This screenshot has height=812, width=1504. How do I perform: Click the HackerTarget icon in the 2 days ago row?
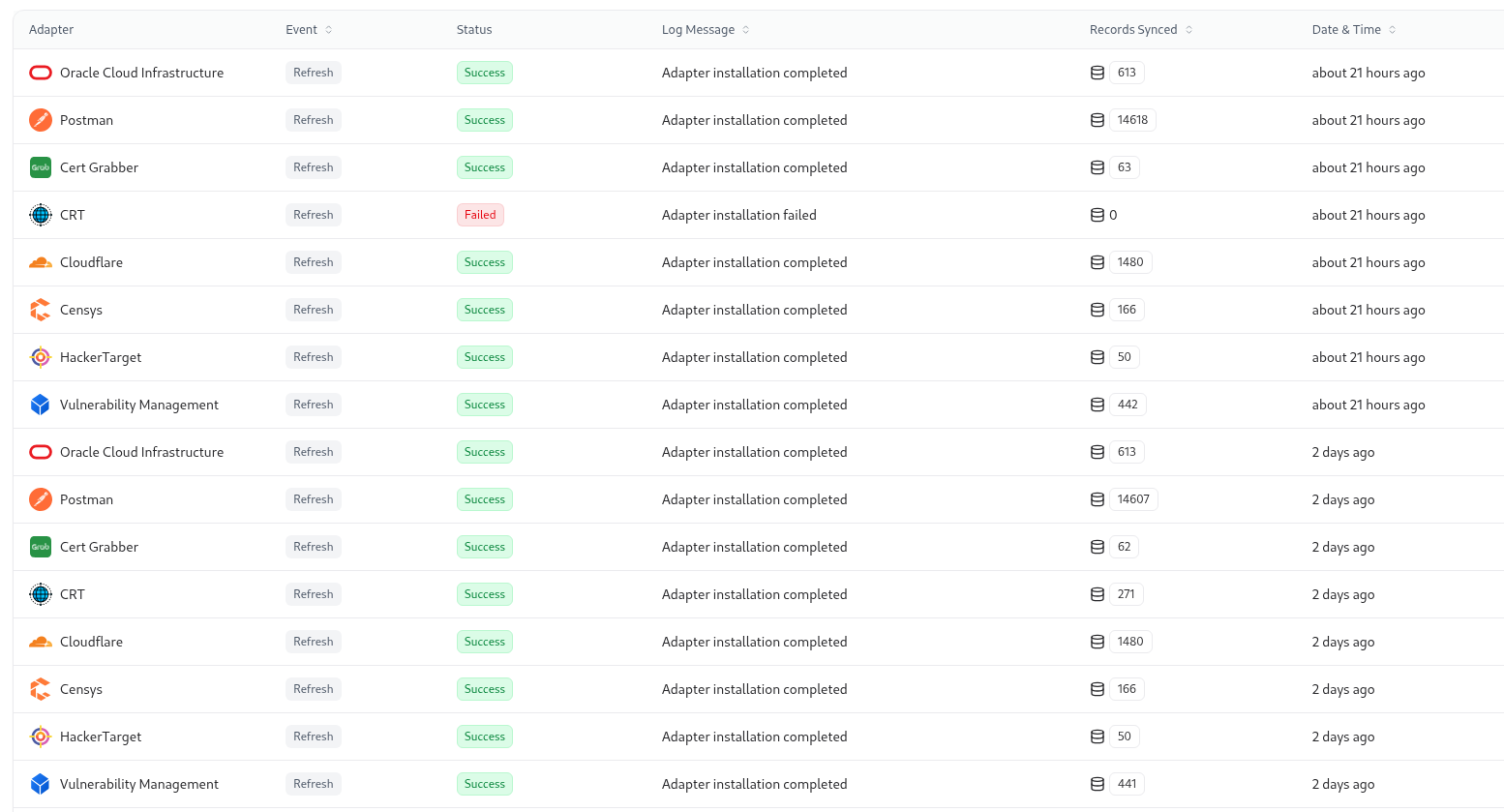[x=41, y=737]
